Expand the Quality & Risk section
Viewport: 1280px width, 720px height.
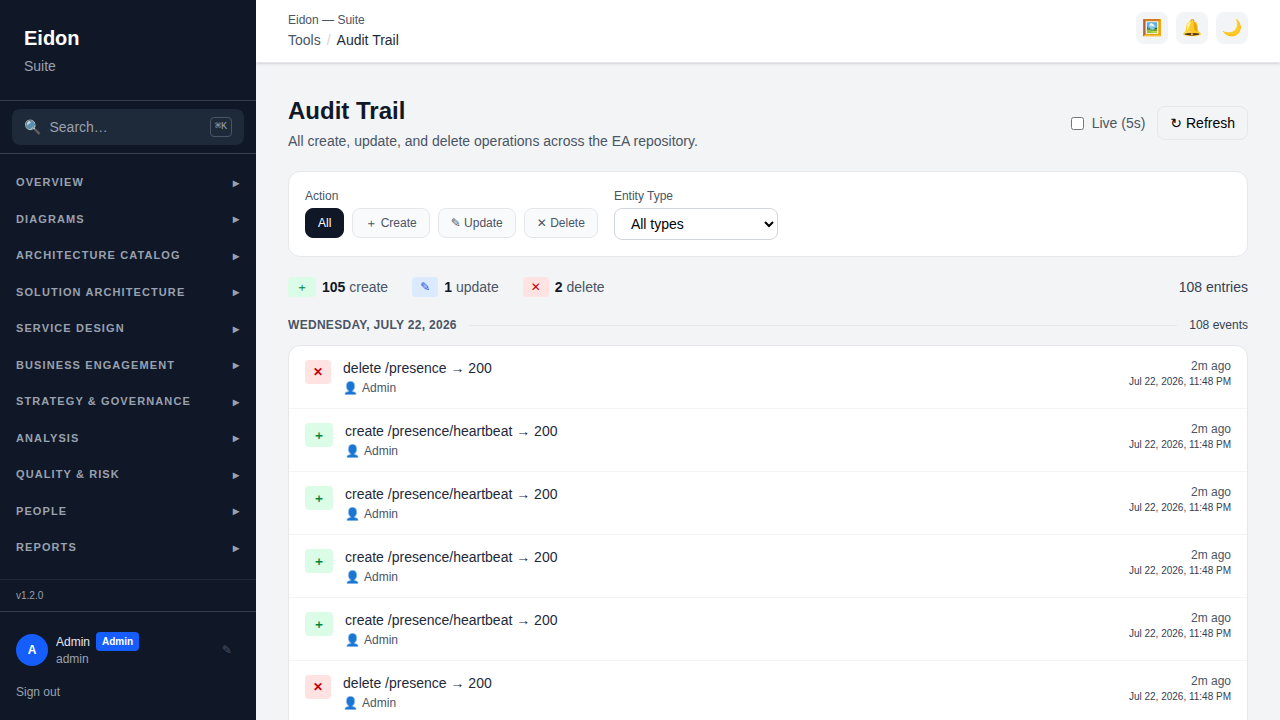click(x=128, y=474)
